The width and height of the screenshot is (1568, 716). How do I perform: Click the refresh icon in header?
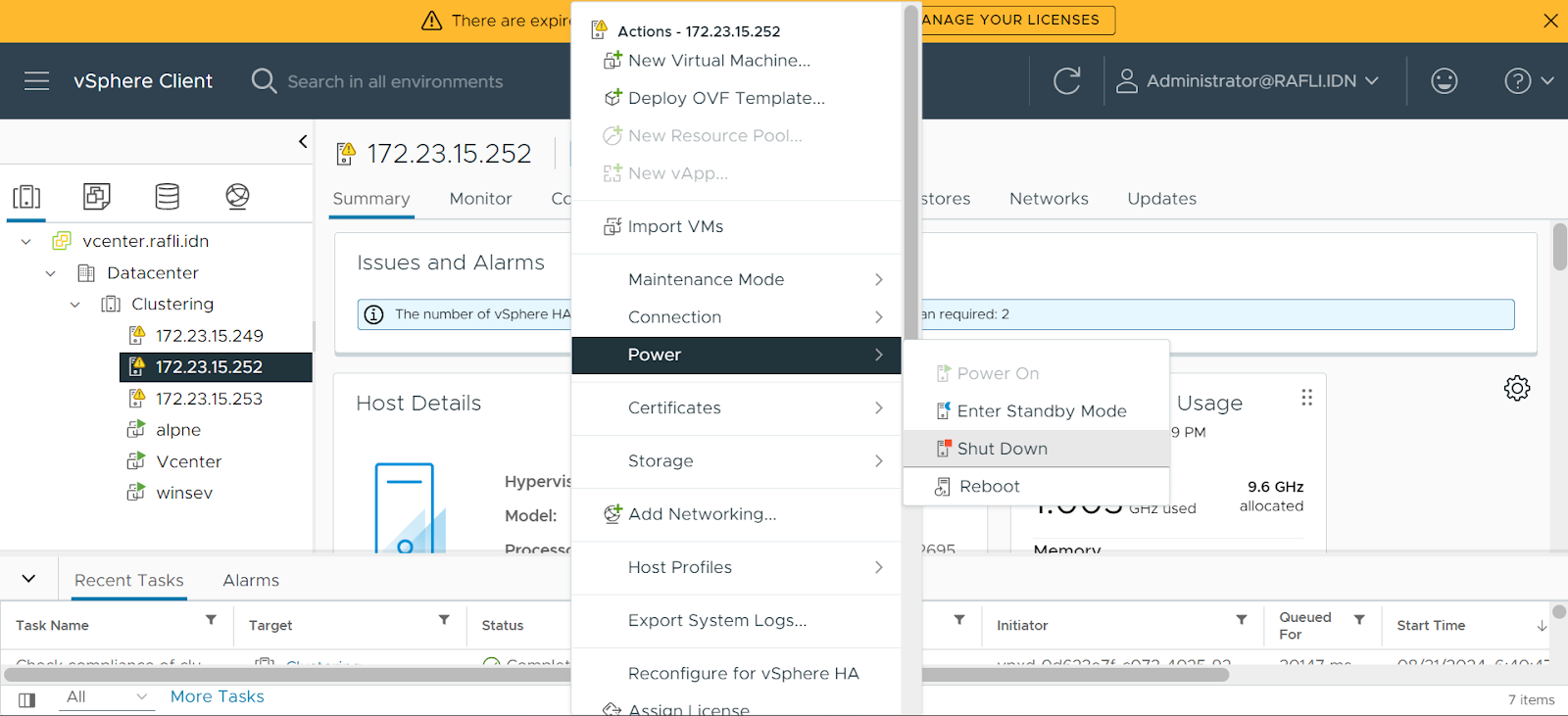[x=1066, y=81]
